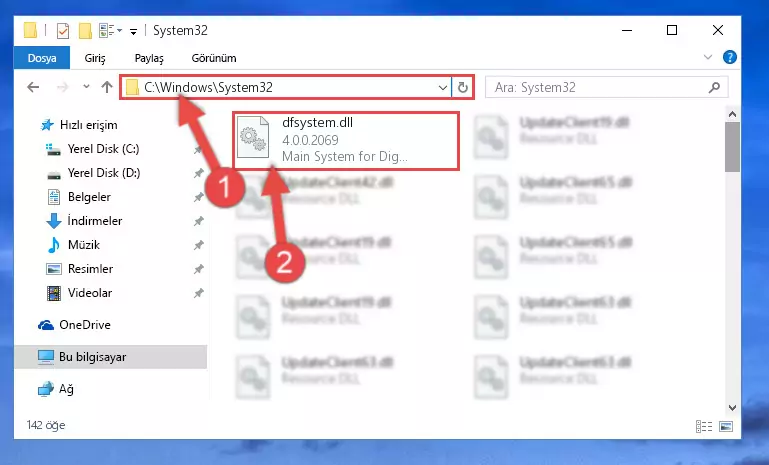Click the pin icon next to Yerel Disk (D:)
Screen dimensions: 769x465
[x=198, y=173]
